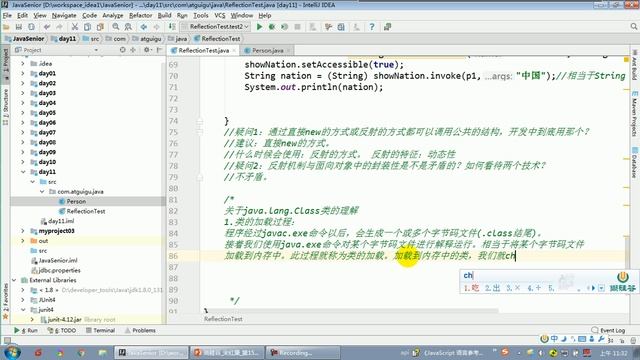Open the ReflectionTest.test2 run configuration dropdown
The width and height of the screenshot is (640, 360).
click(x=216, y=27)
